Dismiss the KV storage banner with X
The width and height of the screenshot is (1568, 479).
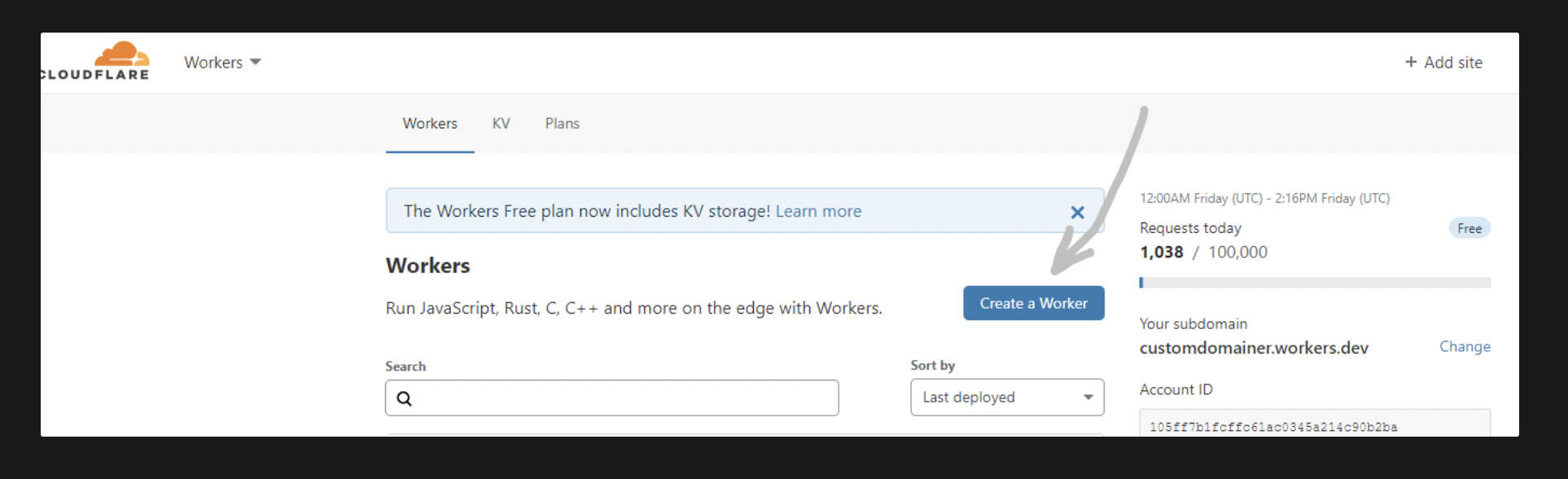[x=1077, y=213]
